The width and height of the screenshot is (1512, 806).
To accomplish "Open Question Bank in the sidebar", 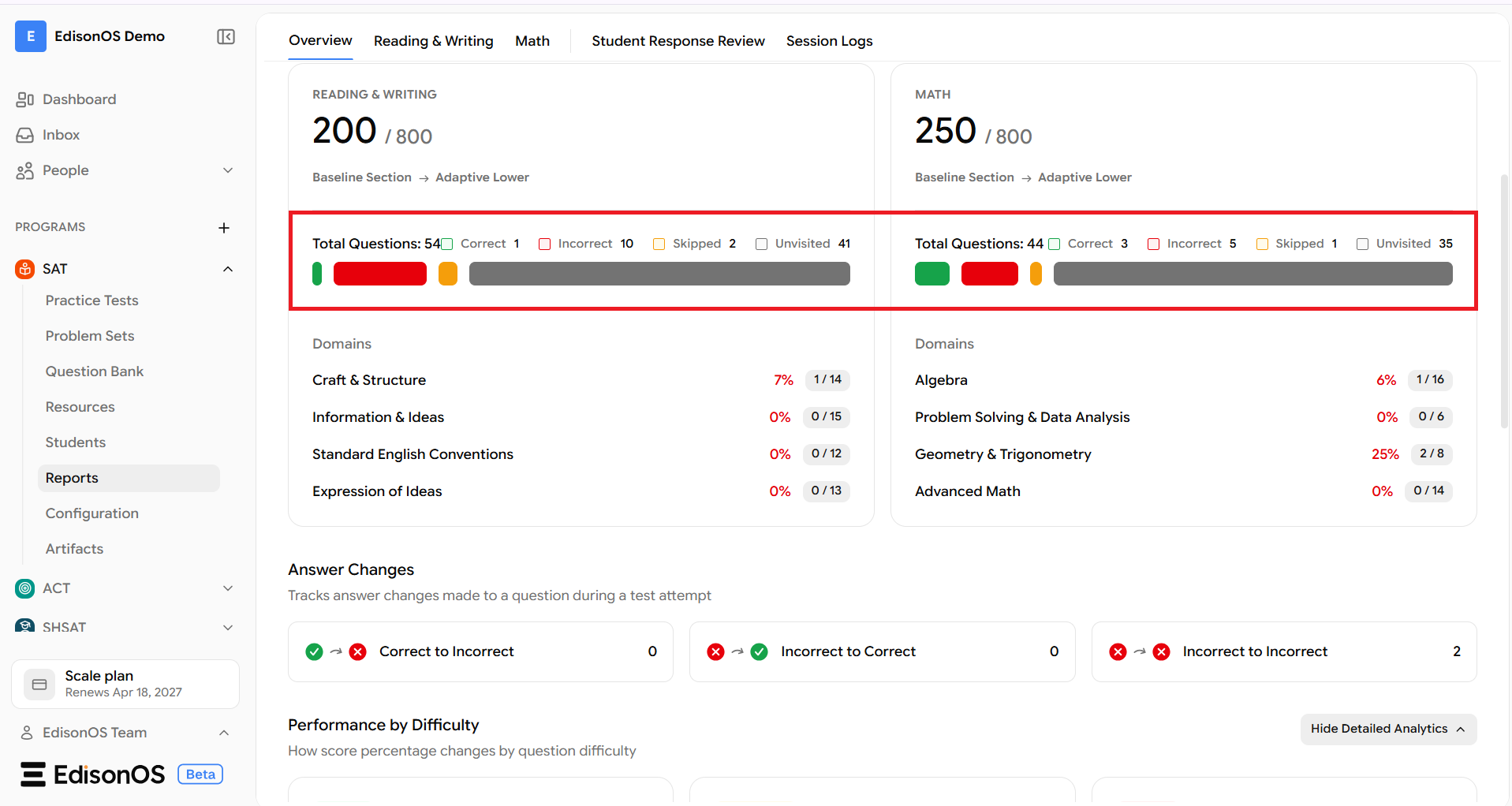I will [x=95, y=371].
